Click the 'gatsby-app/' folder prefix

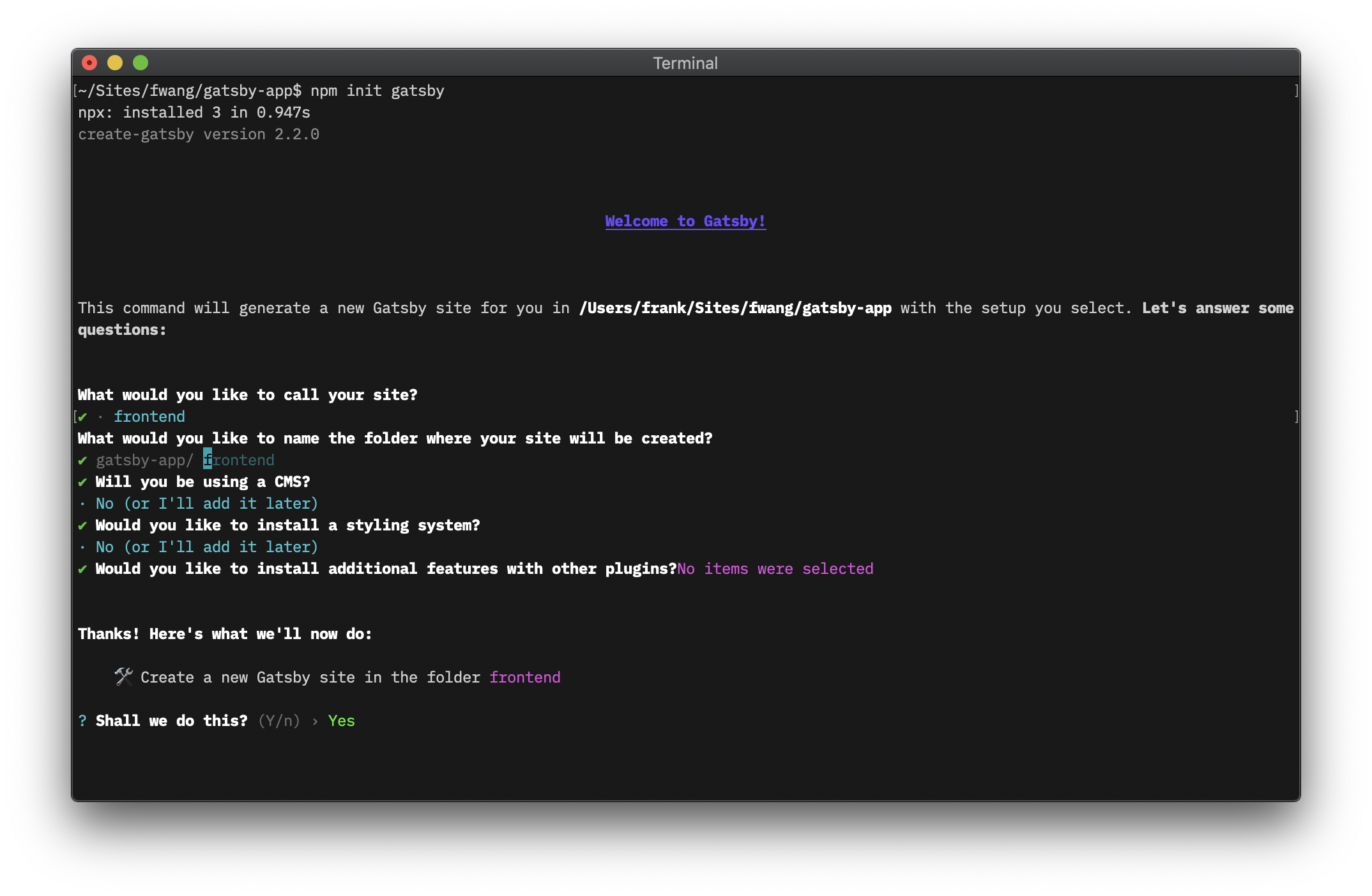pyautogui.click(x=145, y=460)
